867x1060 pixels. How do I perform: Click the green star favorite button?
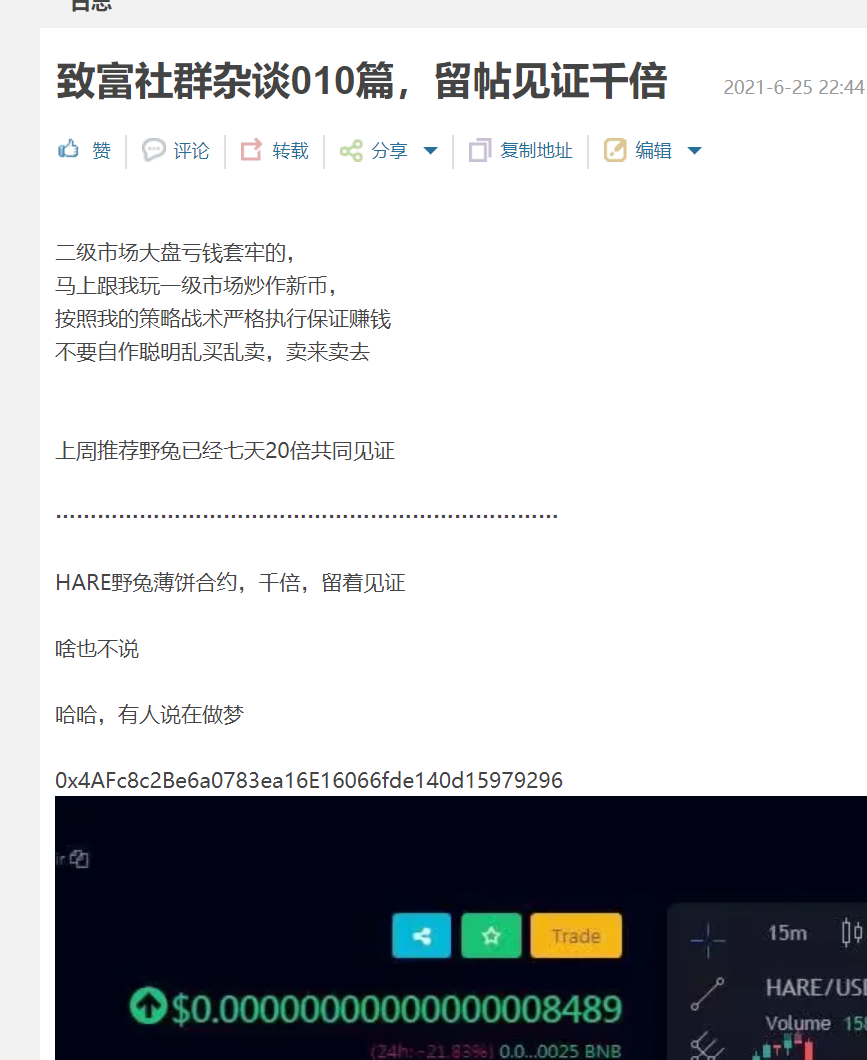(491, 936)
